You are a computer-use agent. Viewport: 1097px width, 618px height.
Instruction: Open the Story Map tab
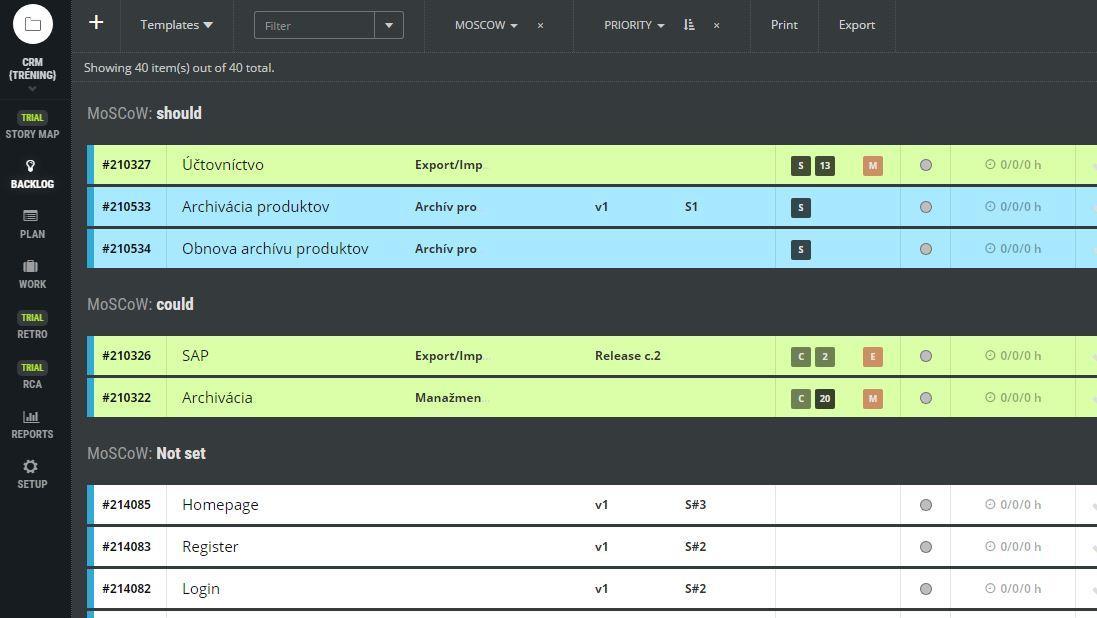32,126
